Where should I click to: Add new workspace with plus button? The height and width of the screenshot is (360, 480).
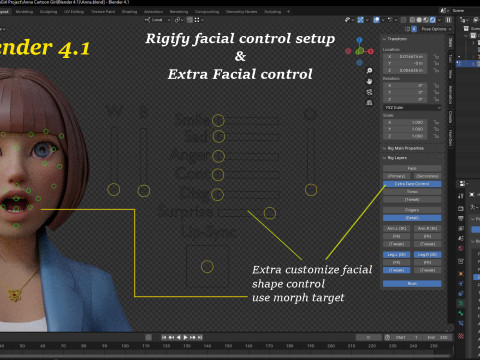(288, 12)
